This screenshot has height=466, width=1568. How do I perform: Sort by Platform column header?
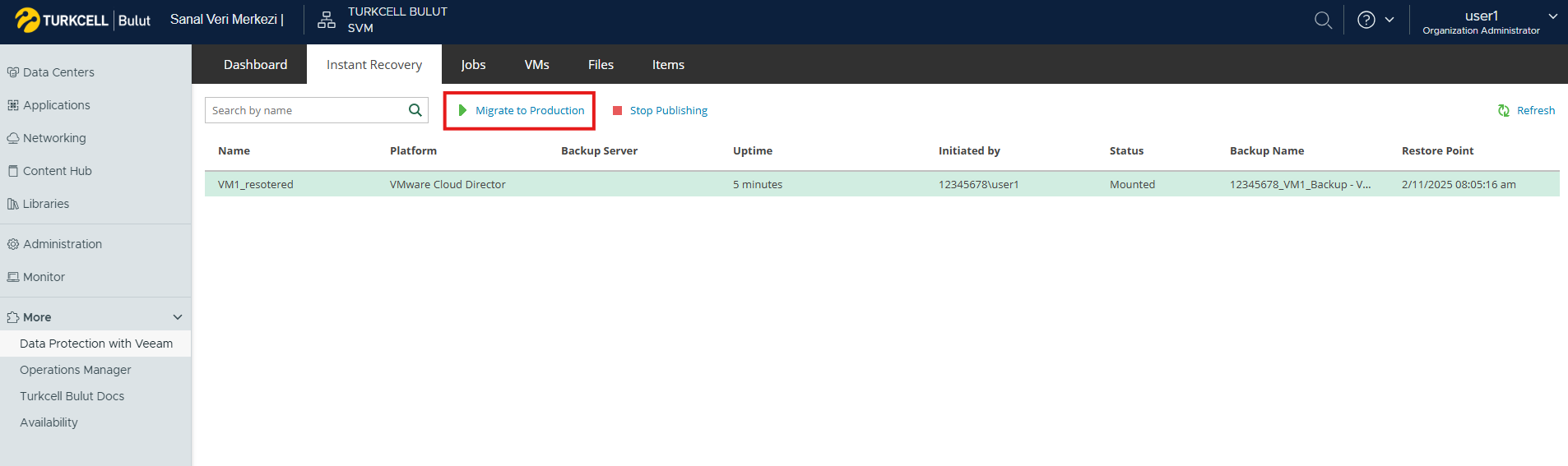[413, 150]
